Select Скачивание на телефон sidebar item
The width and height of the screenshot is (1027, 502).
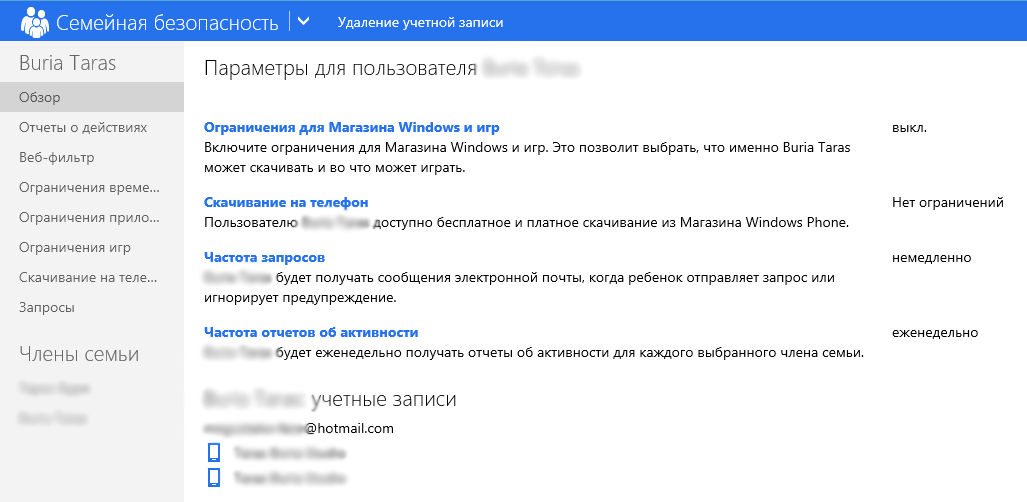[x=92, y=278]
